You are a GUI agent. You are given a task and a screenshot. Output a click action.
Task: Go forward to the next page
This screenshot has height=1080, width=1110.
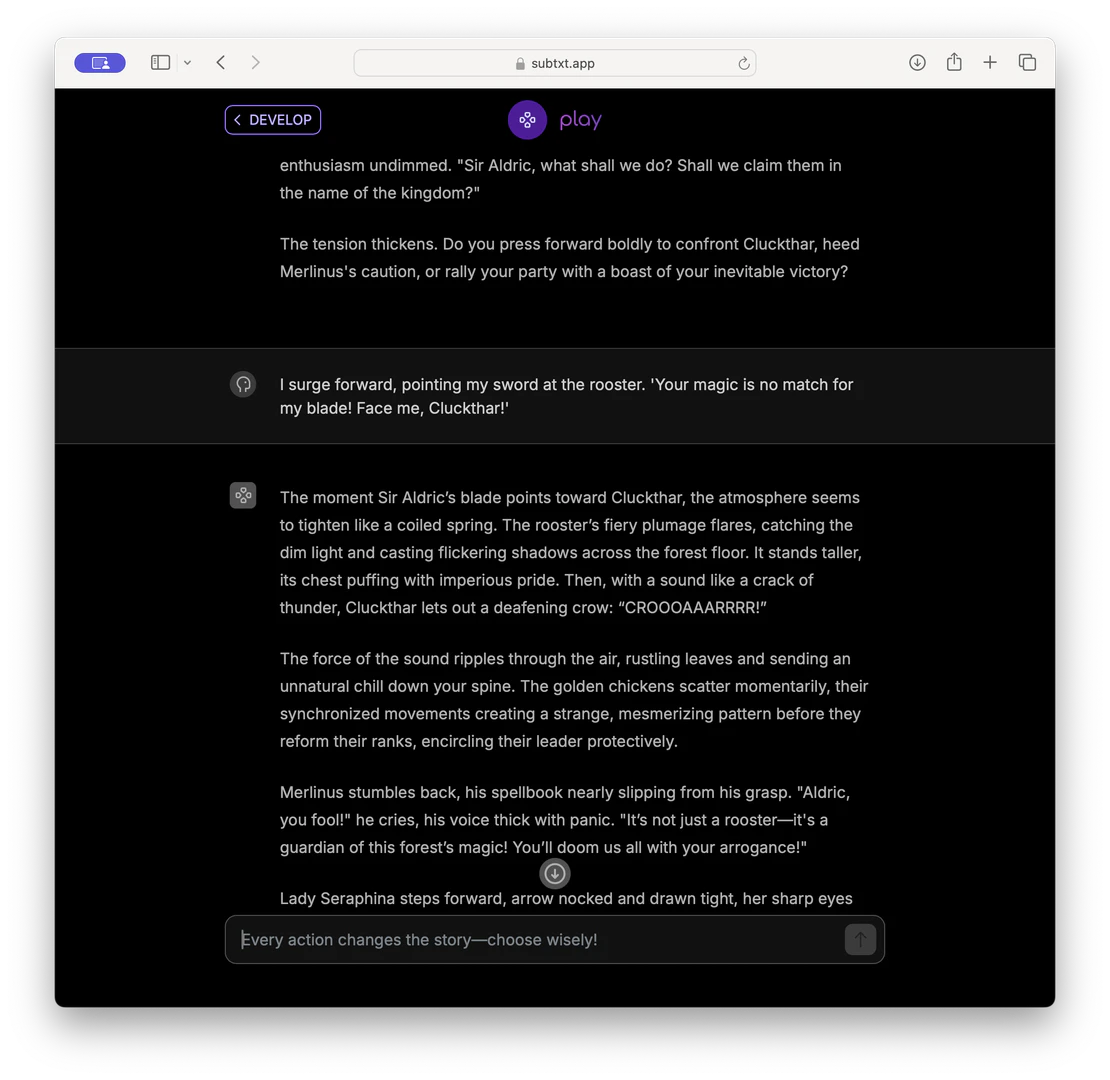(256, 63)
